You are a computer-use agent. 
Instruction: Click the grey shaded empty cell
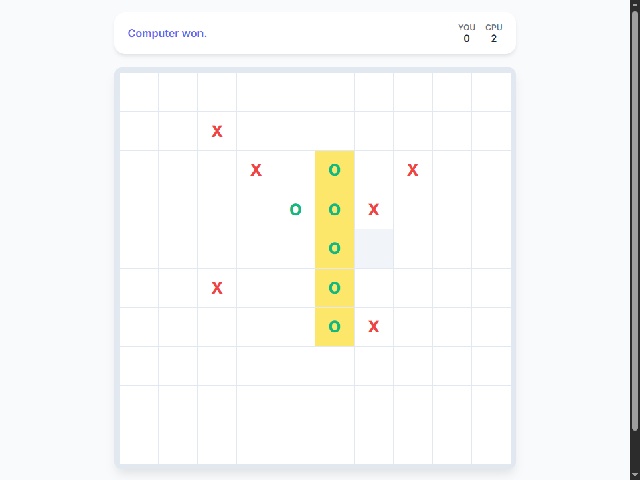(373, 248)
